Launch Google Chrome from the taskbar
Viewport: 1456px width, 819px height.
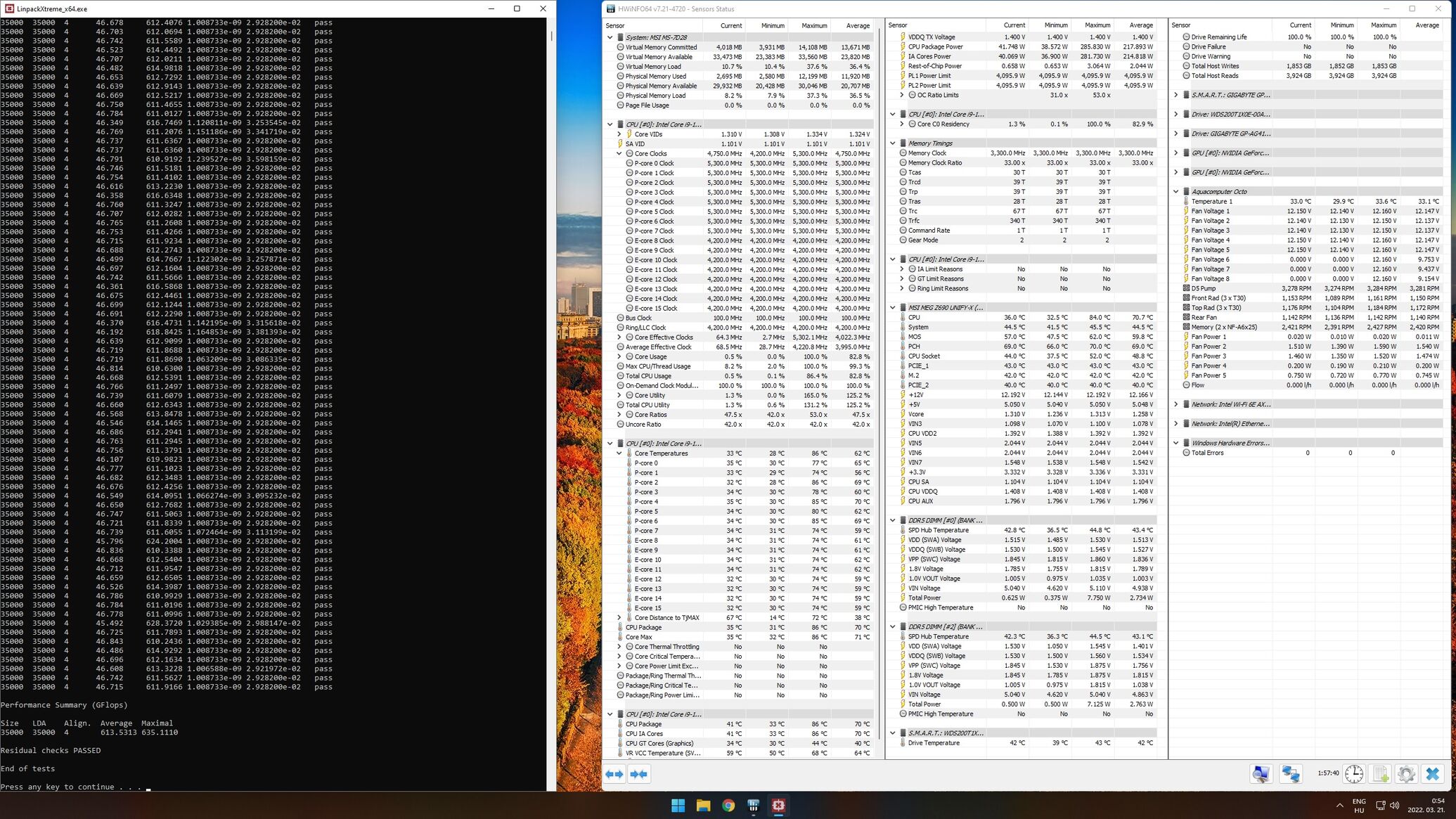click(728, 806)
